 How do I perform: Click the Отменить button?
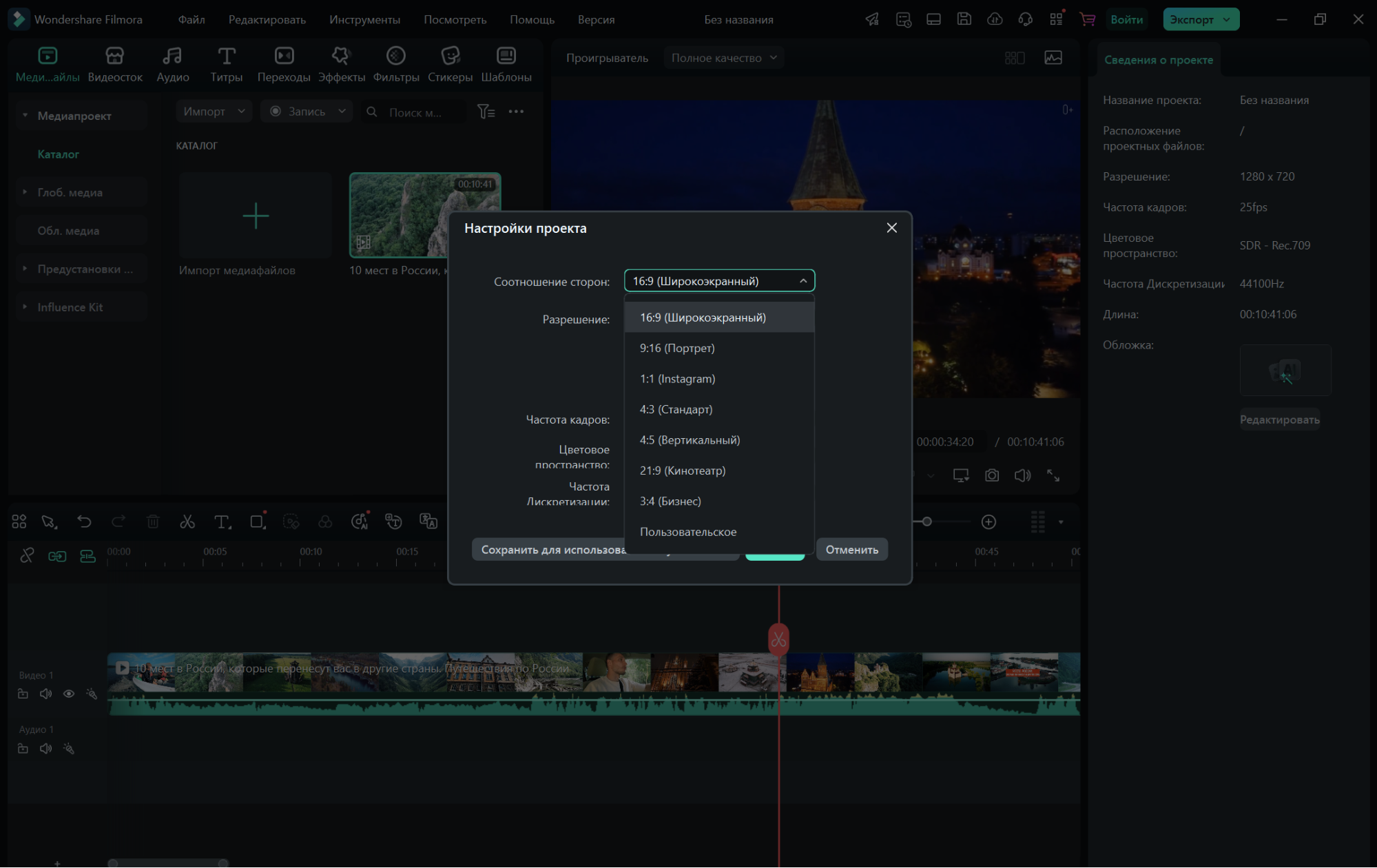coord(851,550)
